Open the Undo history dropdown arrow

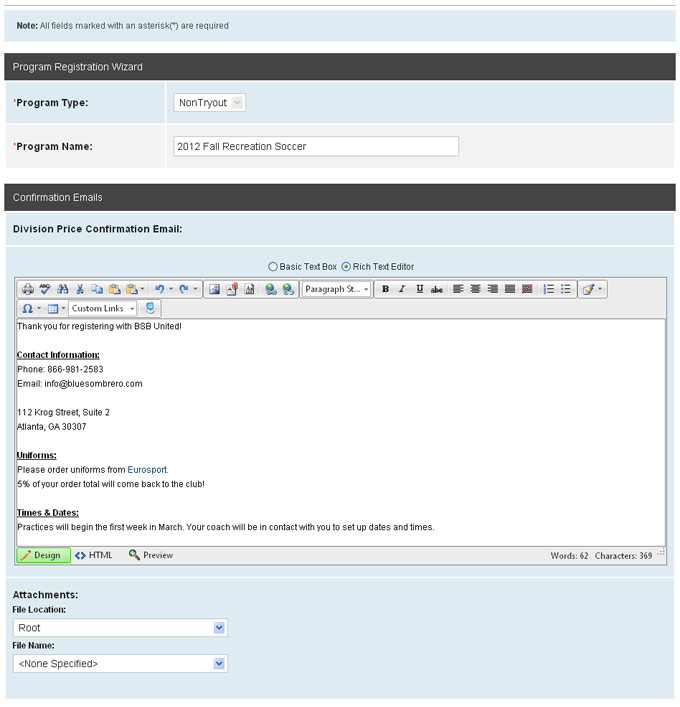(171, 289)
